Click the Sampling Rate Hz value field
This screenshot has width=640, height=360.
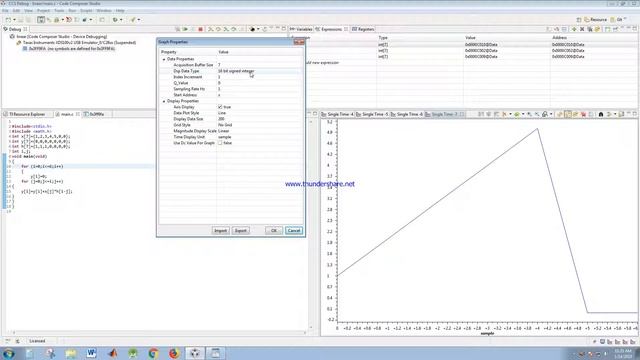260,89
